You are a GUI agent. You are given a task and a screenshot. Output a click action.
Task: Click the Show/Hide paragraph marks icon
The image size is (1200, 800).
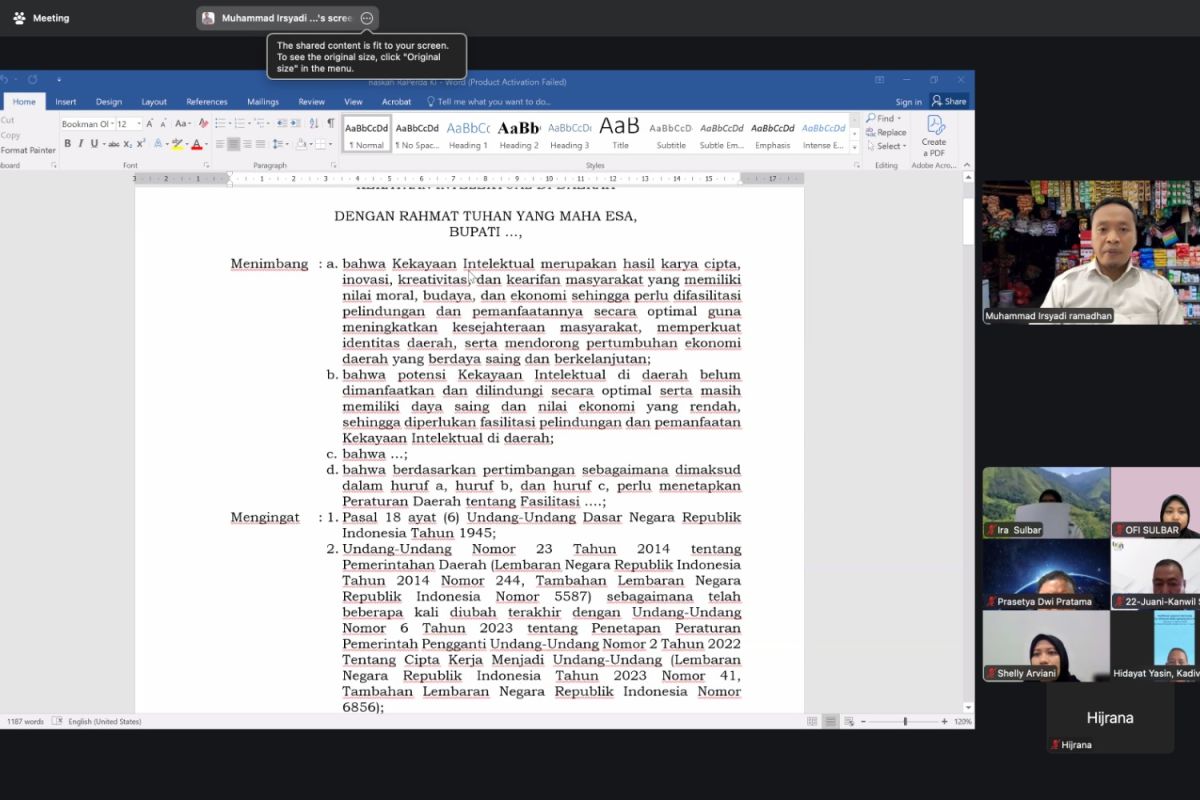coord(331,123)
